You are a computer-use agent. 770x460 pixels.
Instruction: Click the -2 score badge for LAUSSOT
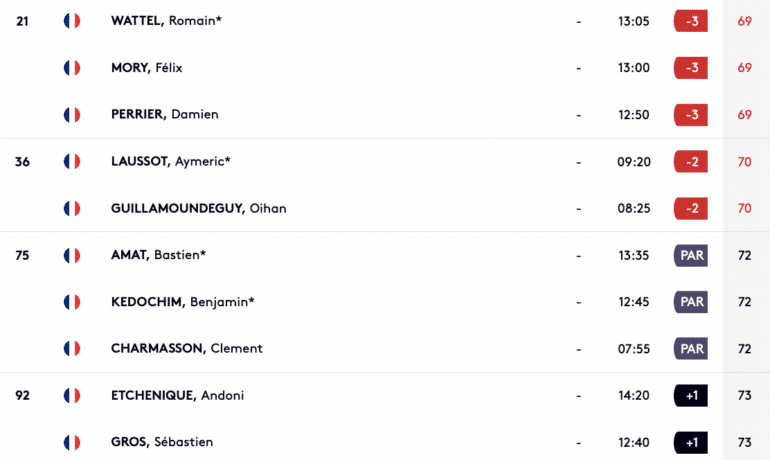click(x=691, y=162)
